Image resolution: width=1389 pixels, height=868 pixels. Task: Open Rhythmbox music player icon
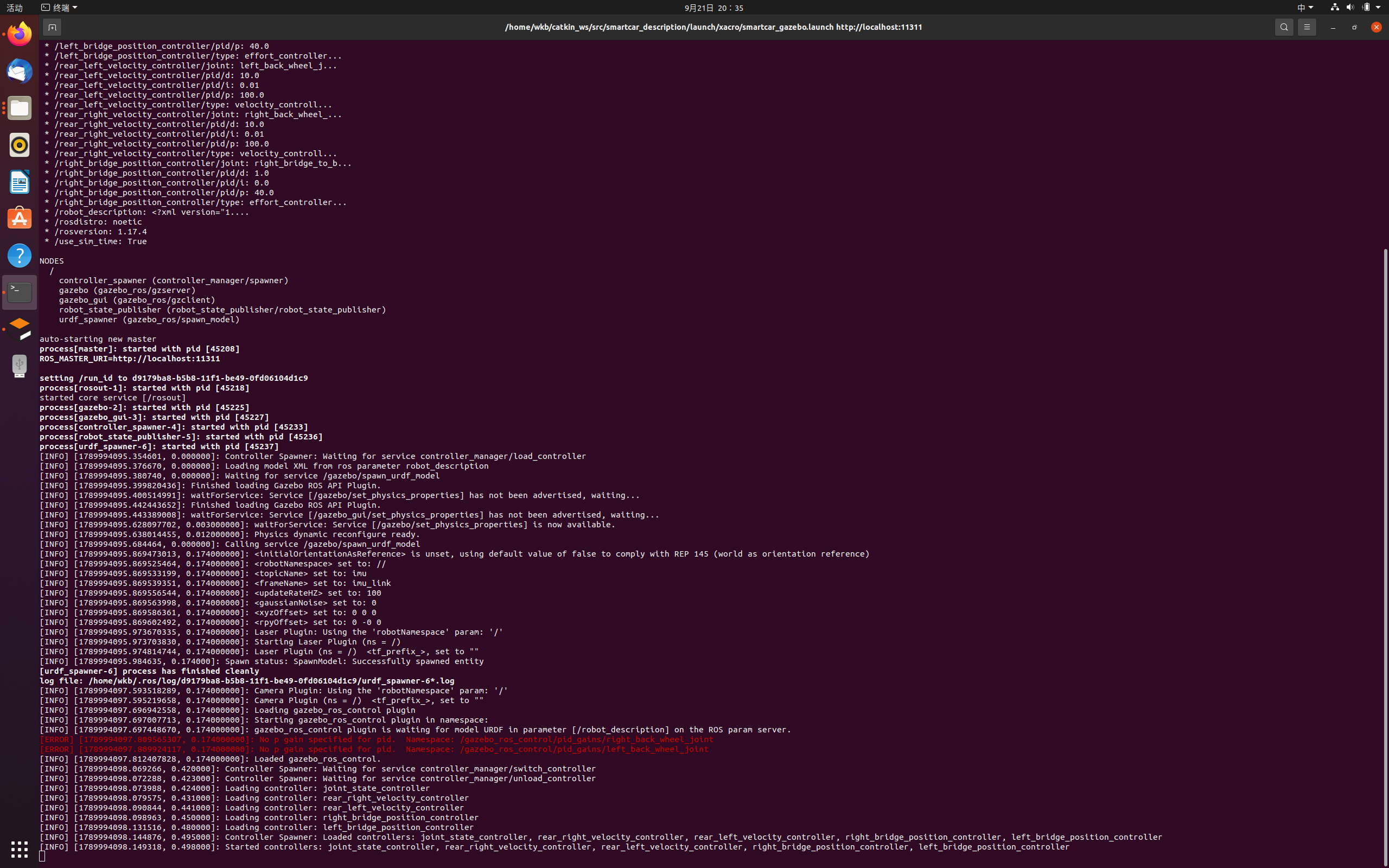coord(20,145)
